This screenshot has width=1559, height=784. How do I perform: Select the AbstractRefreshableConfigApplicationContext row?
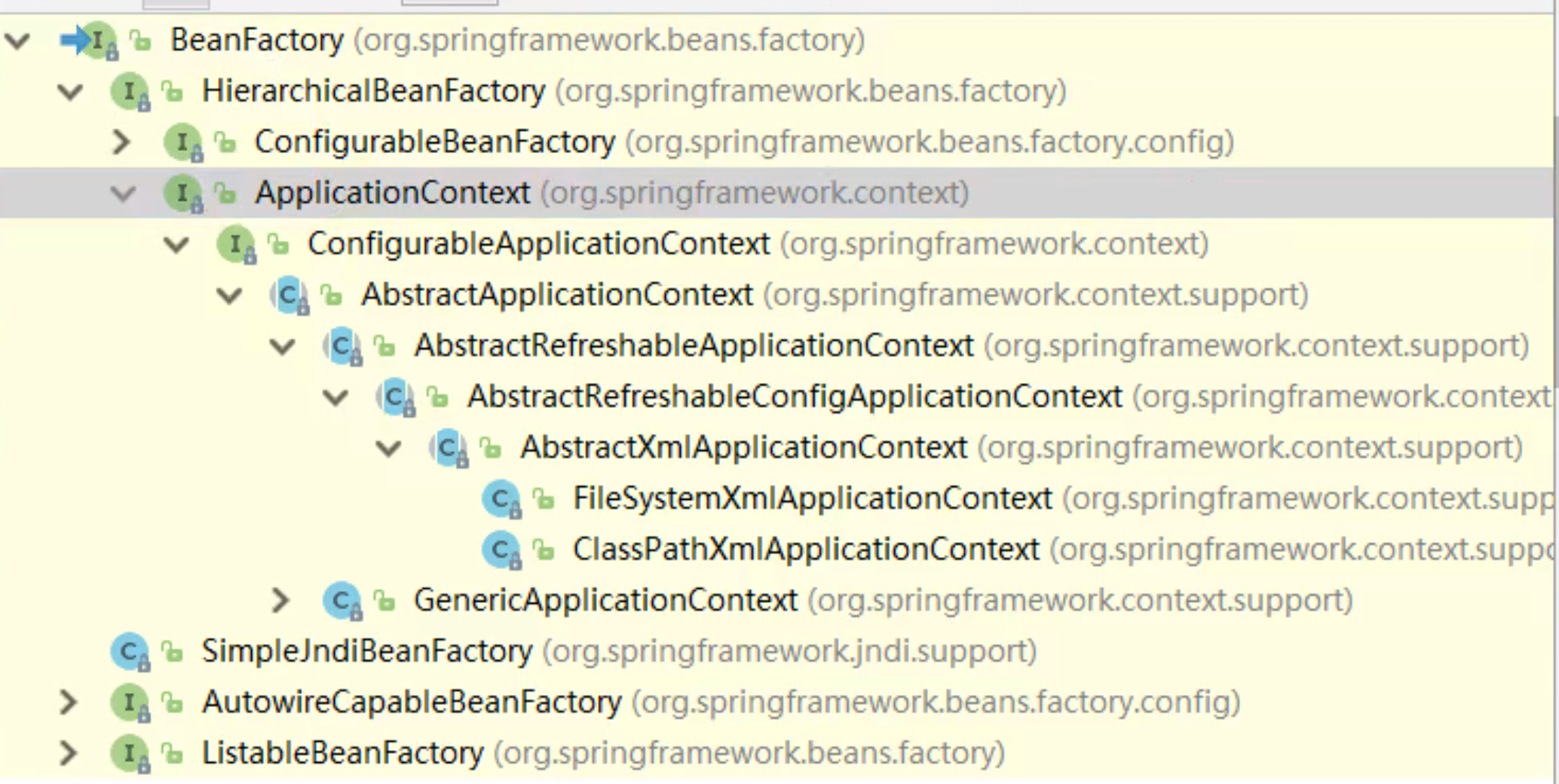click(776, 397)
